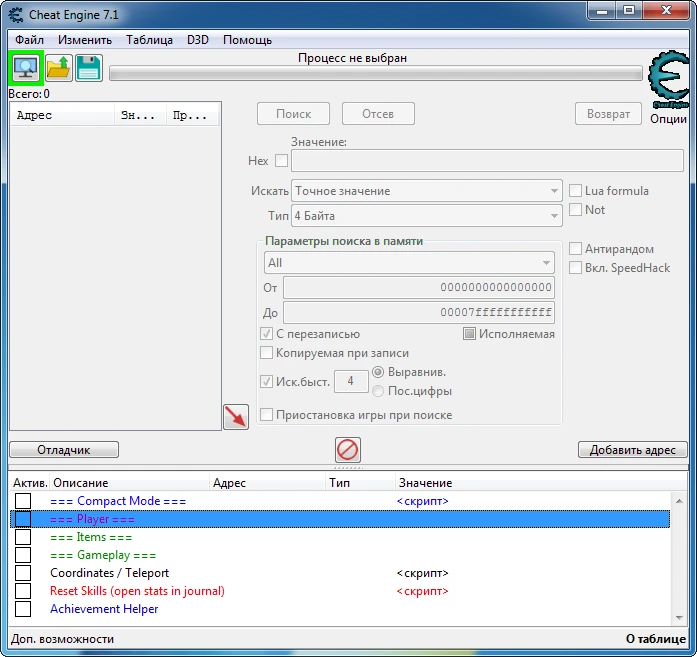Check Приостановка игры при поиске
The height and width of the screenshot is (657, 697).
(x=266, y=414)
